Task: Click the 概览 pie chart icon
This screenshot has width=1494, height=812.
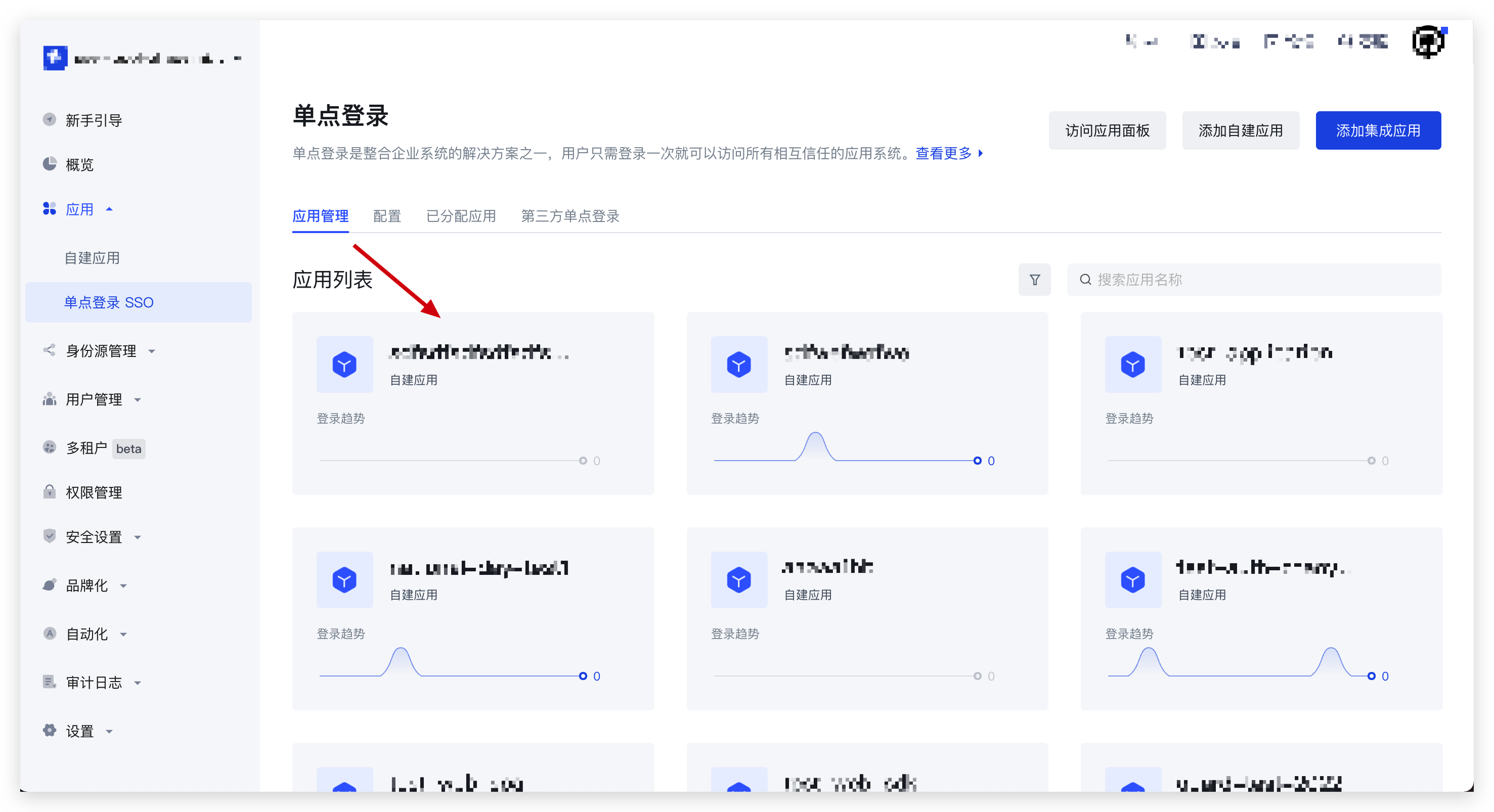Action: point(50,164)
